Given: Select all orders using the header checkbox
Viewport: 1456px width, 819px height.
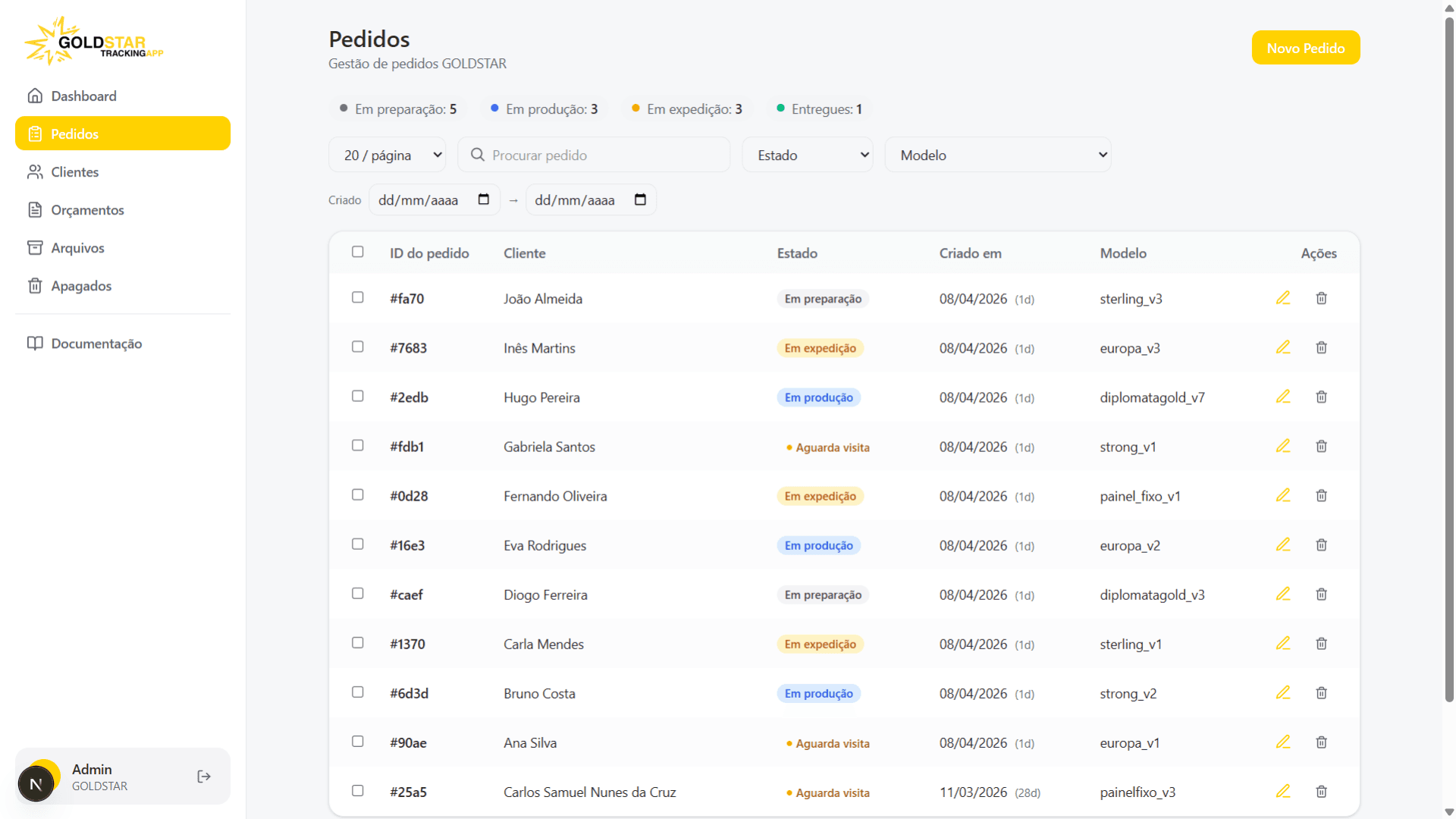Looking at the screenshot, I should 357,252.
